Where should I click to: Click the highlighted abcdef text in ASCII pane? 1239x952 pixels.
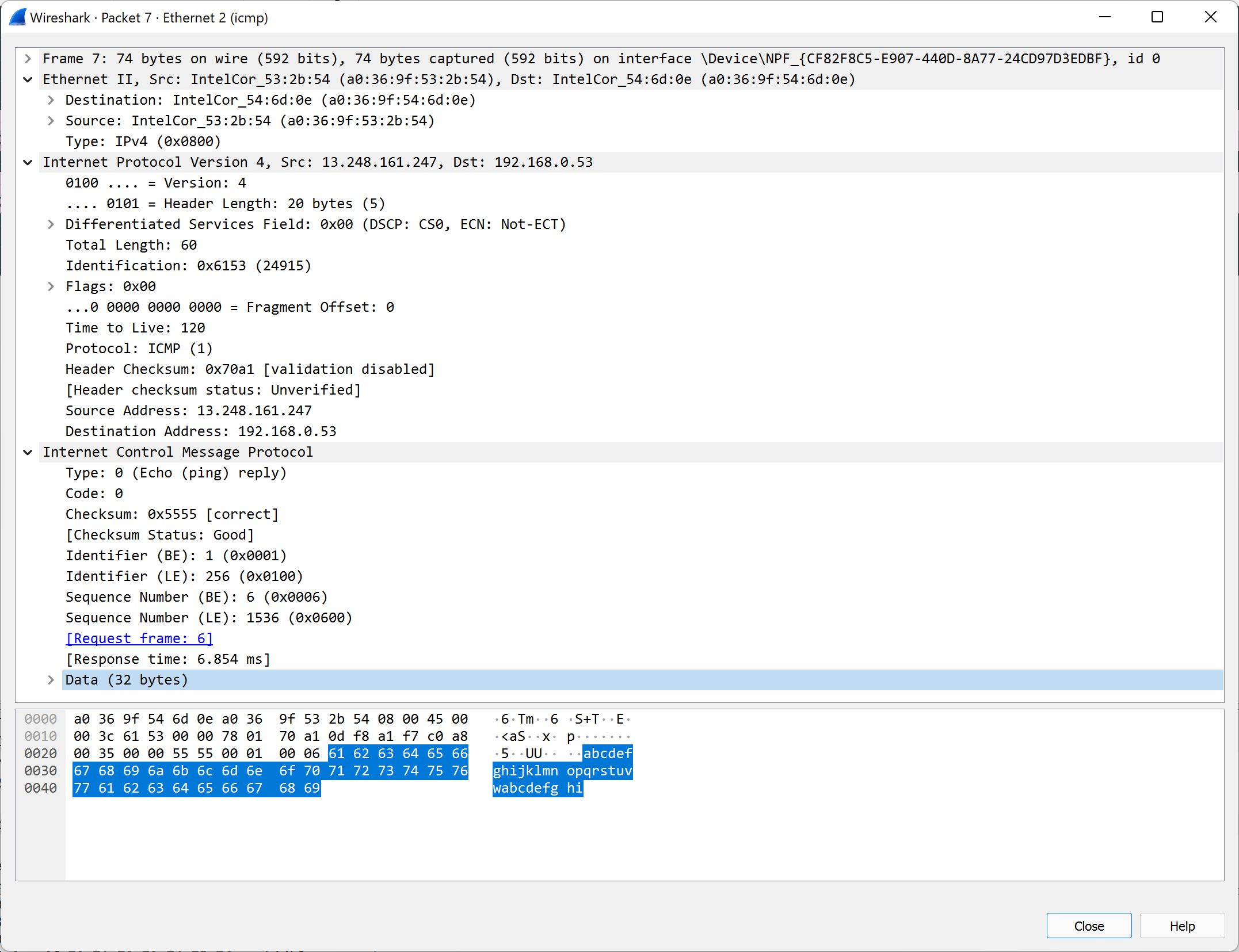click(608, 753)
